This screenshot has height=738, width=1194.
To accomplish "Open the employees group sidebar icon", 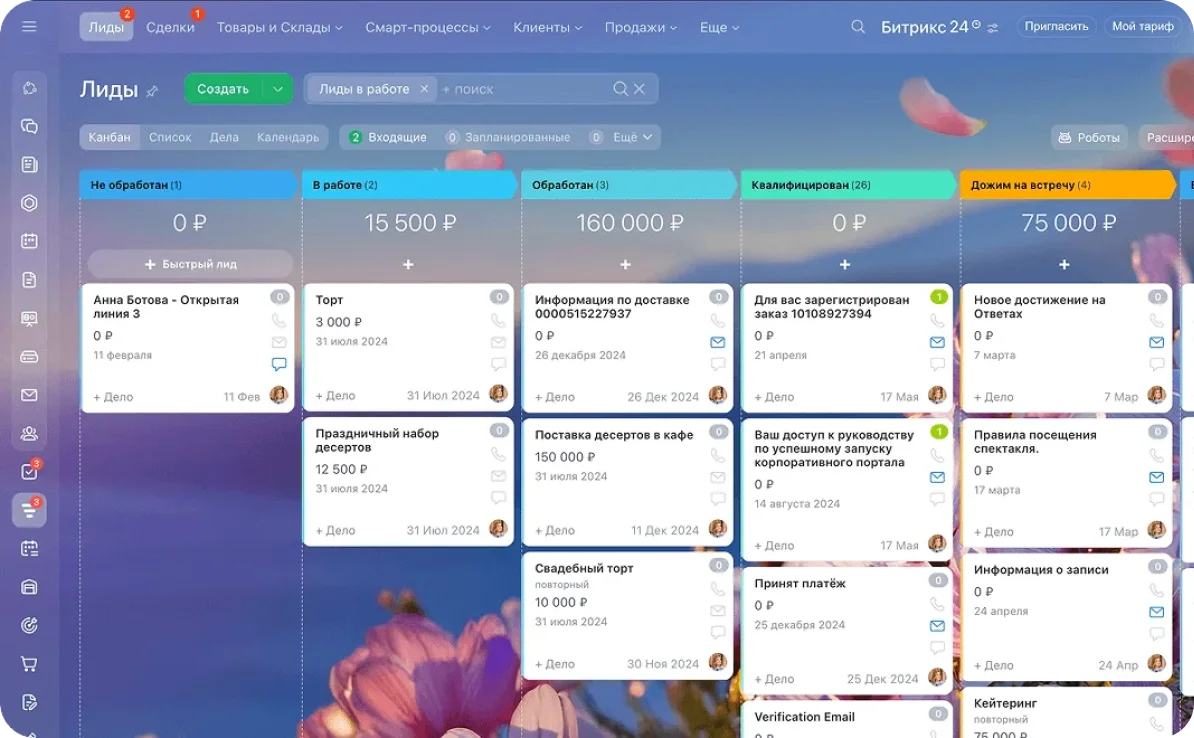I will (29, 433).
